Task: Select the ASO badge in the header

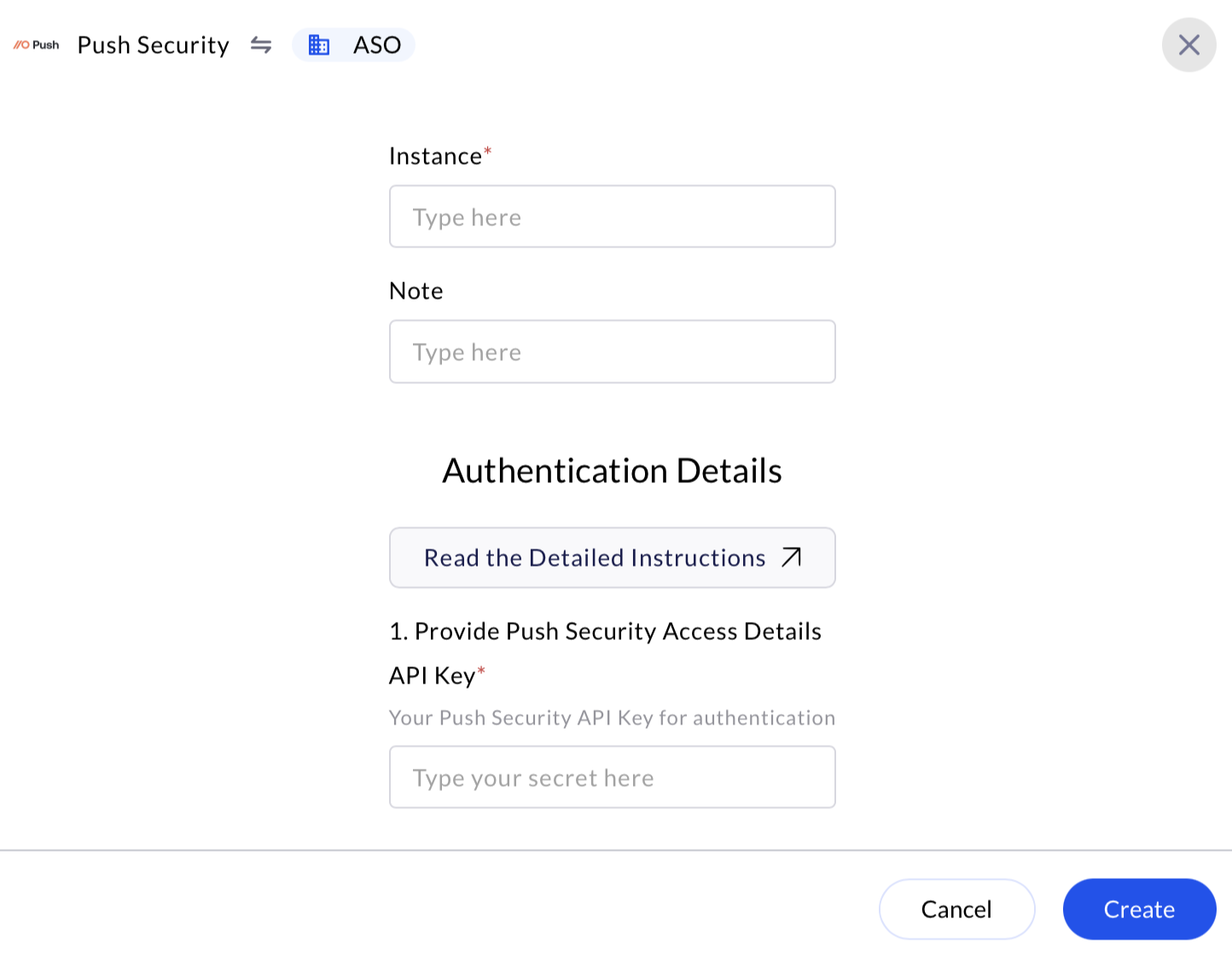Action: tap(353, 44)
